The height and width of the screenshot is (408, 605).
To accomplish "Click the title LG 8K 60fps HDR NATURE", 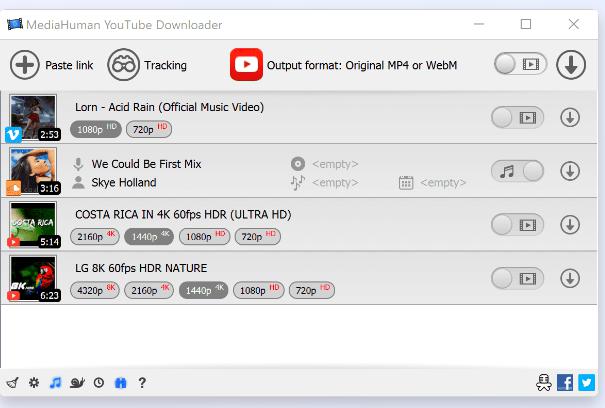I will coord(141,268).
